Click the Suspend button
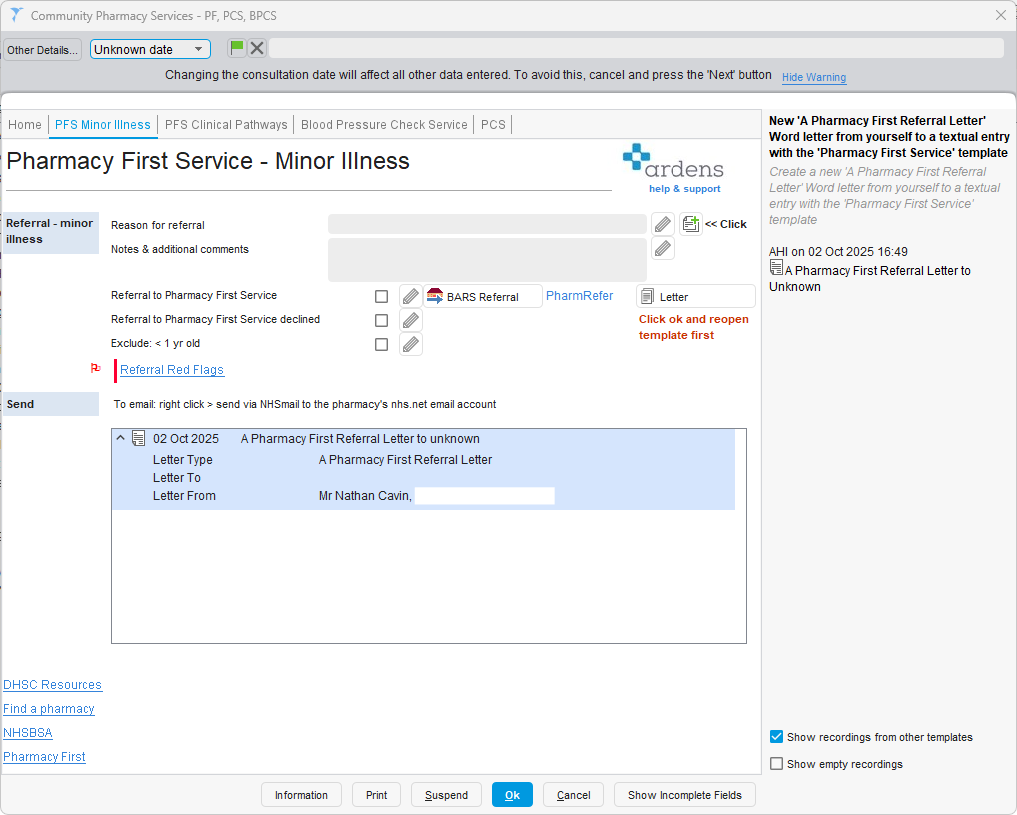Image resolution: width=1017 pixels, height=815 pixels. [446, 795]
